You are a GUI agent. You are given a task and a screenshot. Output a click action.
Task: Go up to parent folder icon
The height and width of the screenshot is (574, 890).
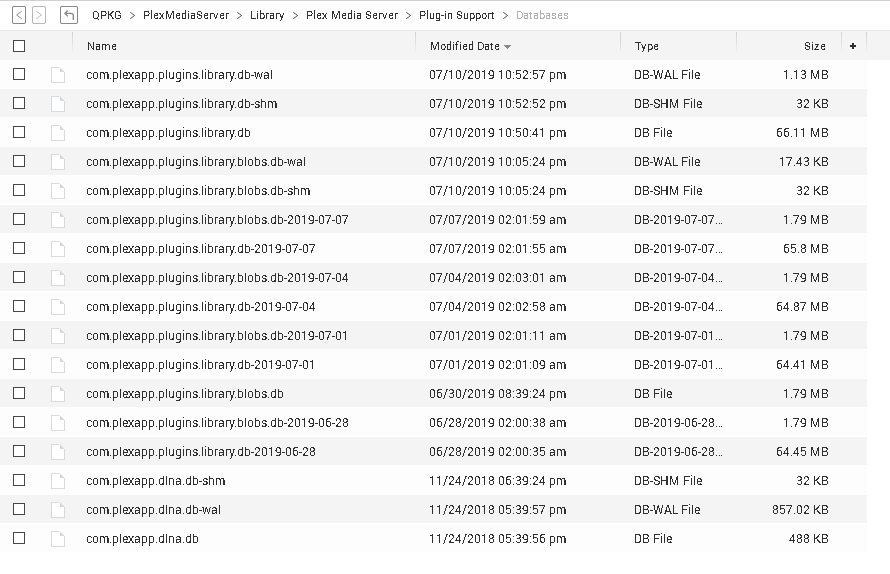point(69,15)
